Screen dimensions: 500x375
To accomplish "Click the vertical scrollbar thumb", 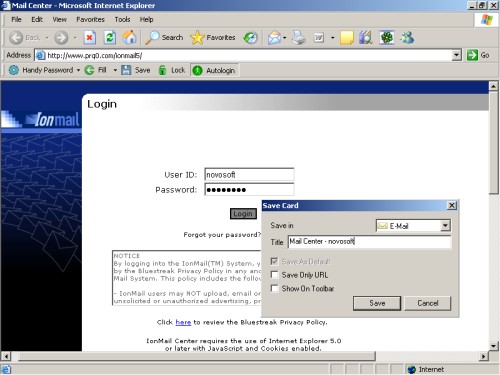I will [x=494, y=143].
